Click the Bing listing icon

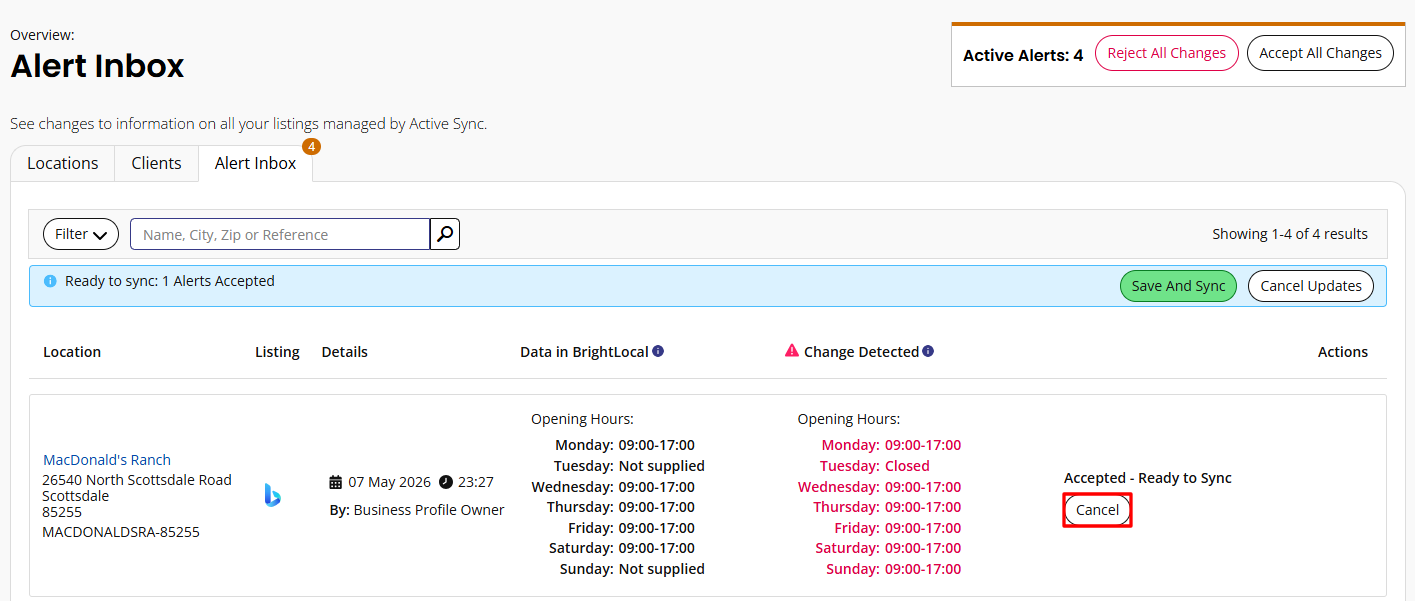click(x=272, y=495)
